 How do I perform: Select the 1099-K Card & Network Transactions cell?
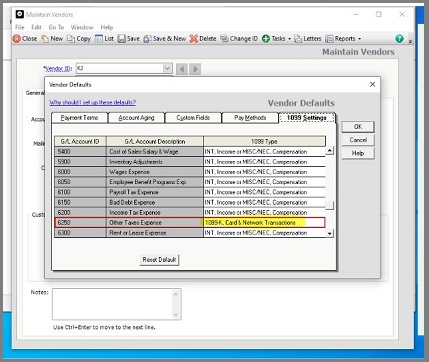[264, 223]
